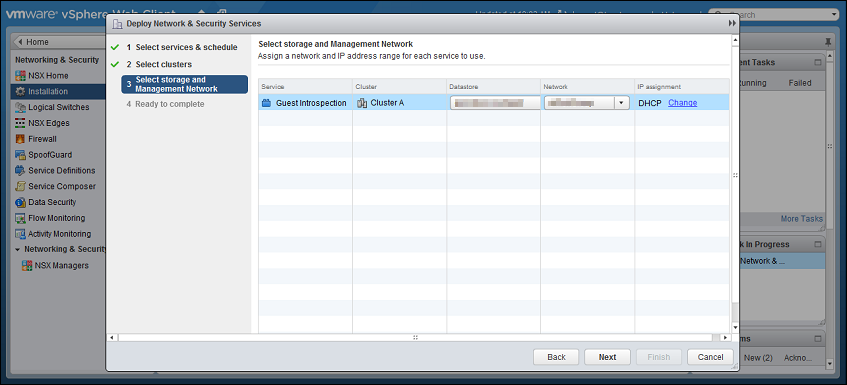Click the Recent Tasks panel maximize icon
The image size is (847, 385).
(817, 63)
